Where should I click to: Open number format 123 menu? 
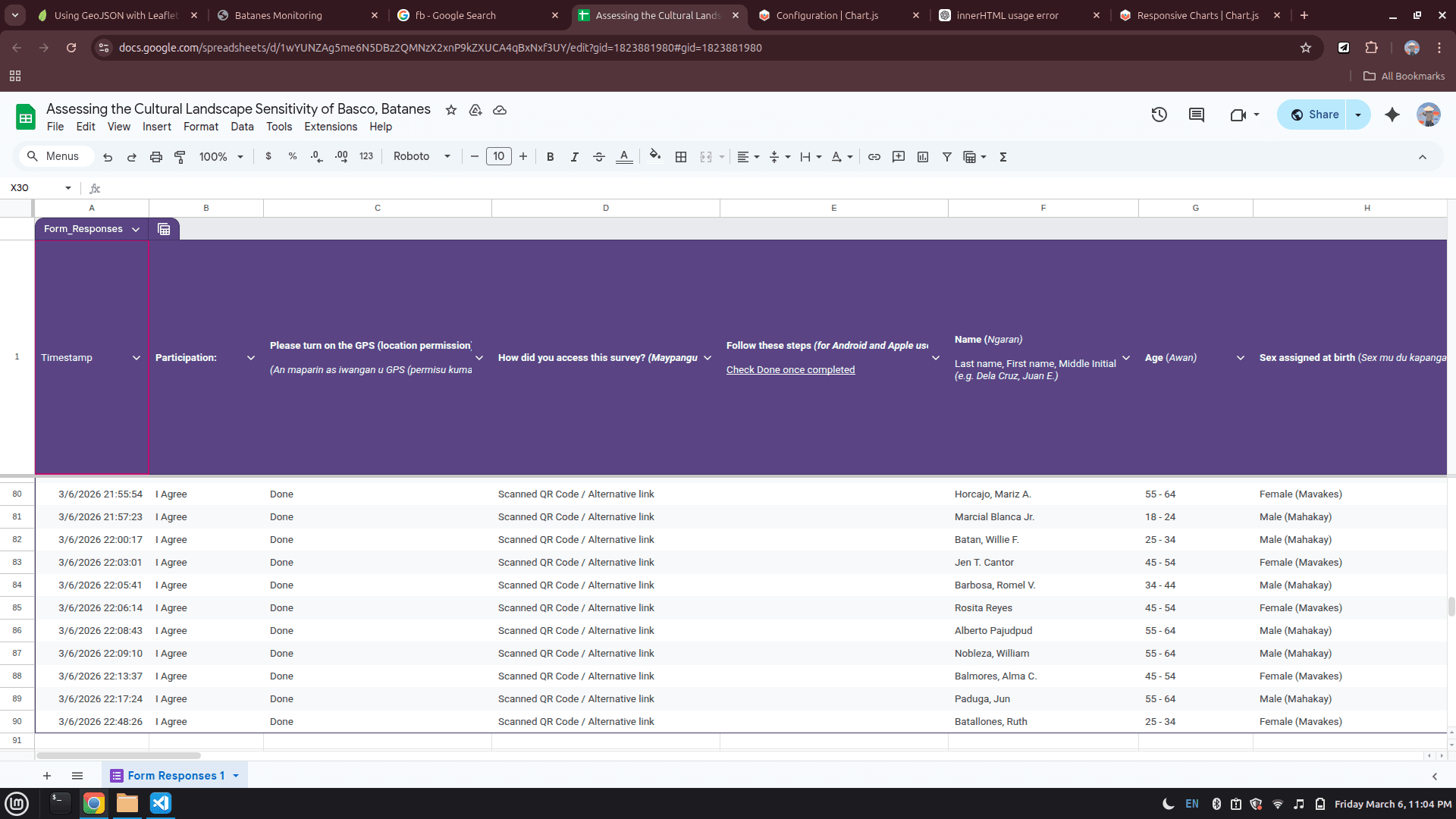(366, 156)
